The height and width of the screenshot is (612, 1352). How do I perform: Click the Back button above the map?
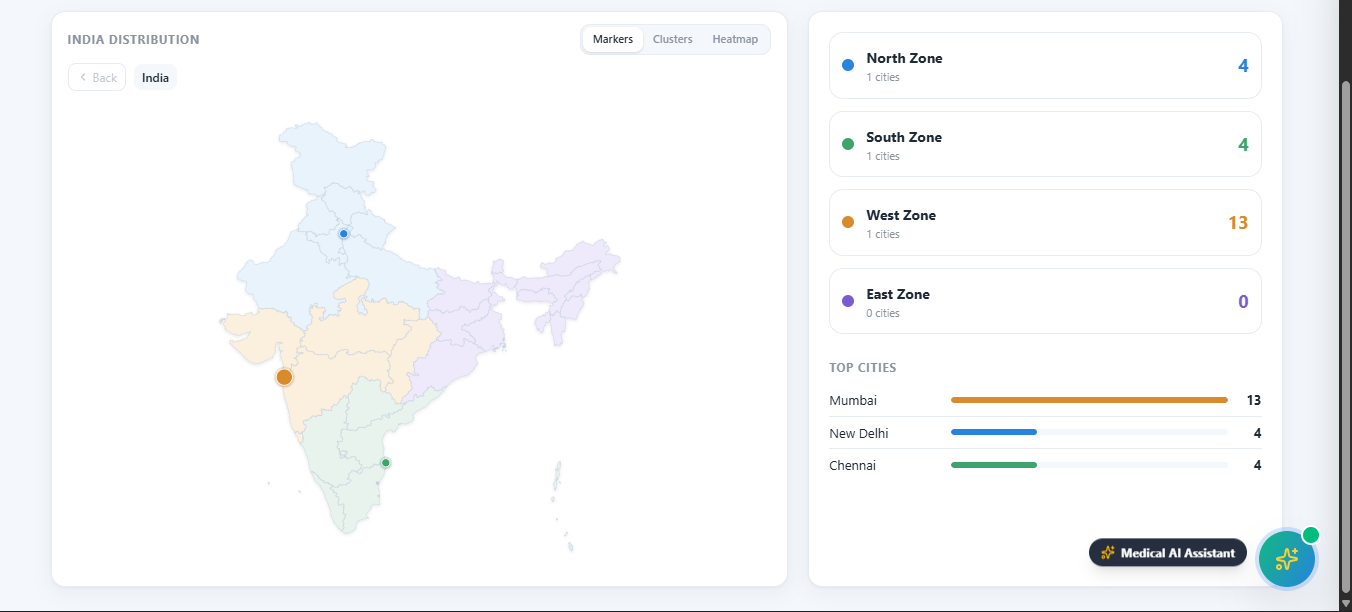coord(97,77)
